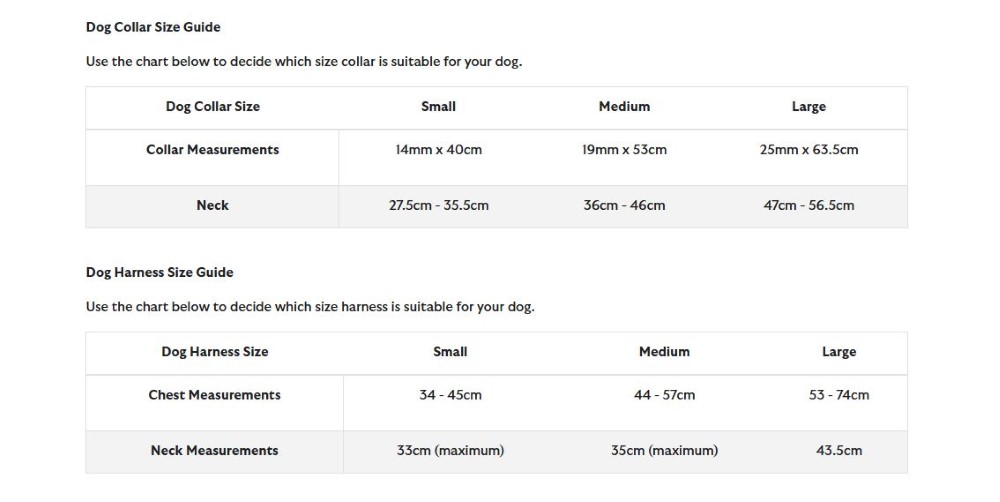Click the Dog Collar Size Guide heading

153,27
